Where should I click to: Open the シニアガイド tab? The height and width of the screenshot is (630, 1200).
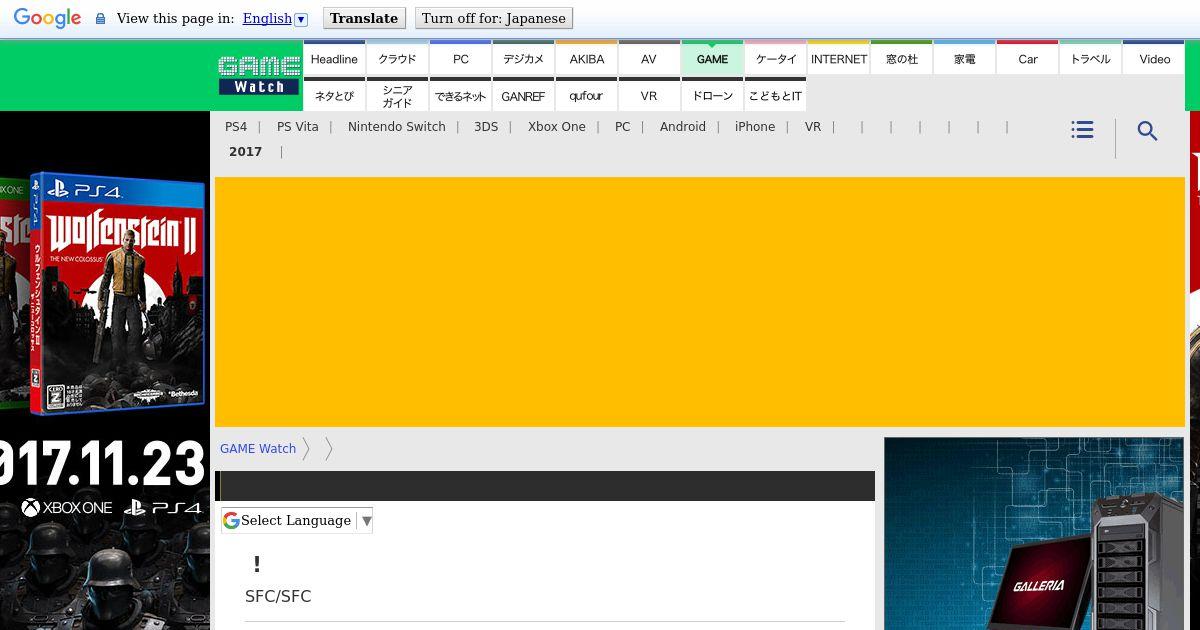397,95
